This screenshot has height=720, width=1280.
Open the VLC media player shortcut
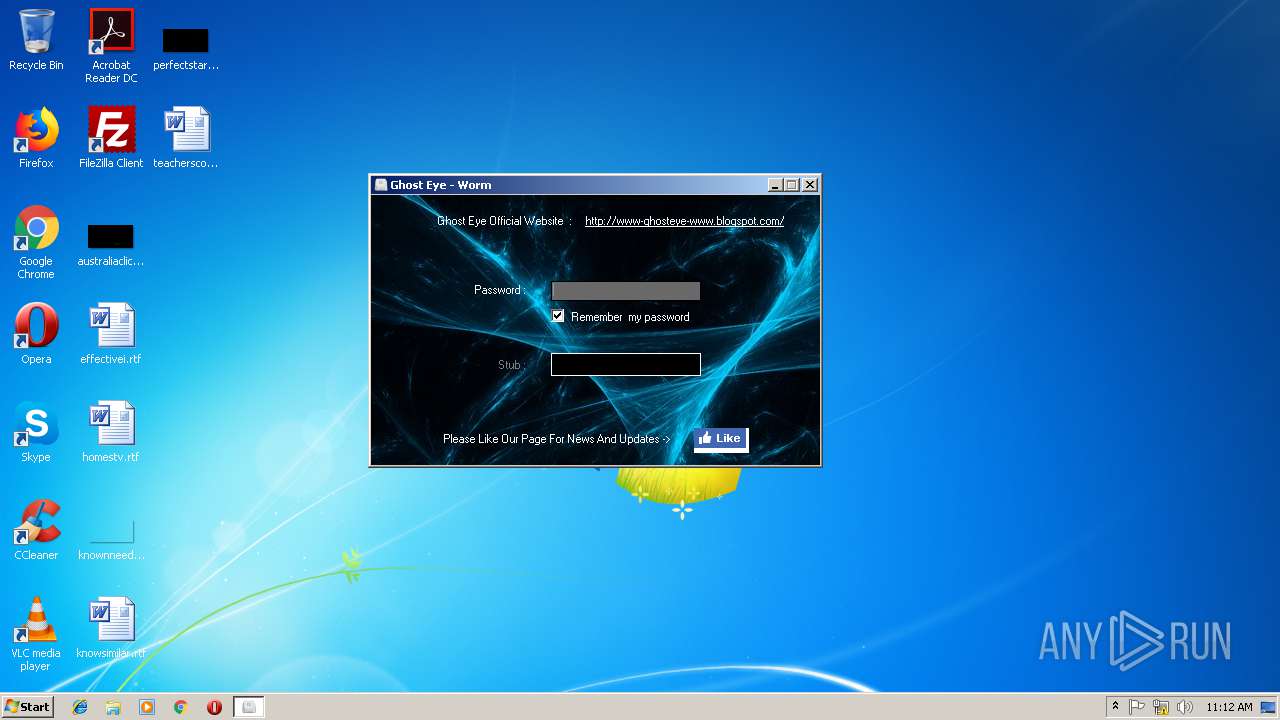[36, 634]
